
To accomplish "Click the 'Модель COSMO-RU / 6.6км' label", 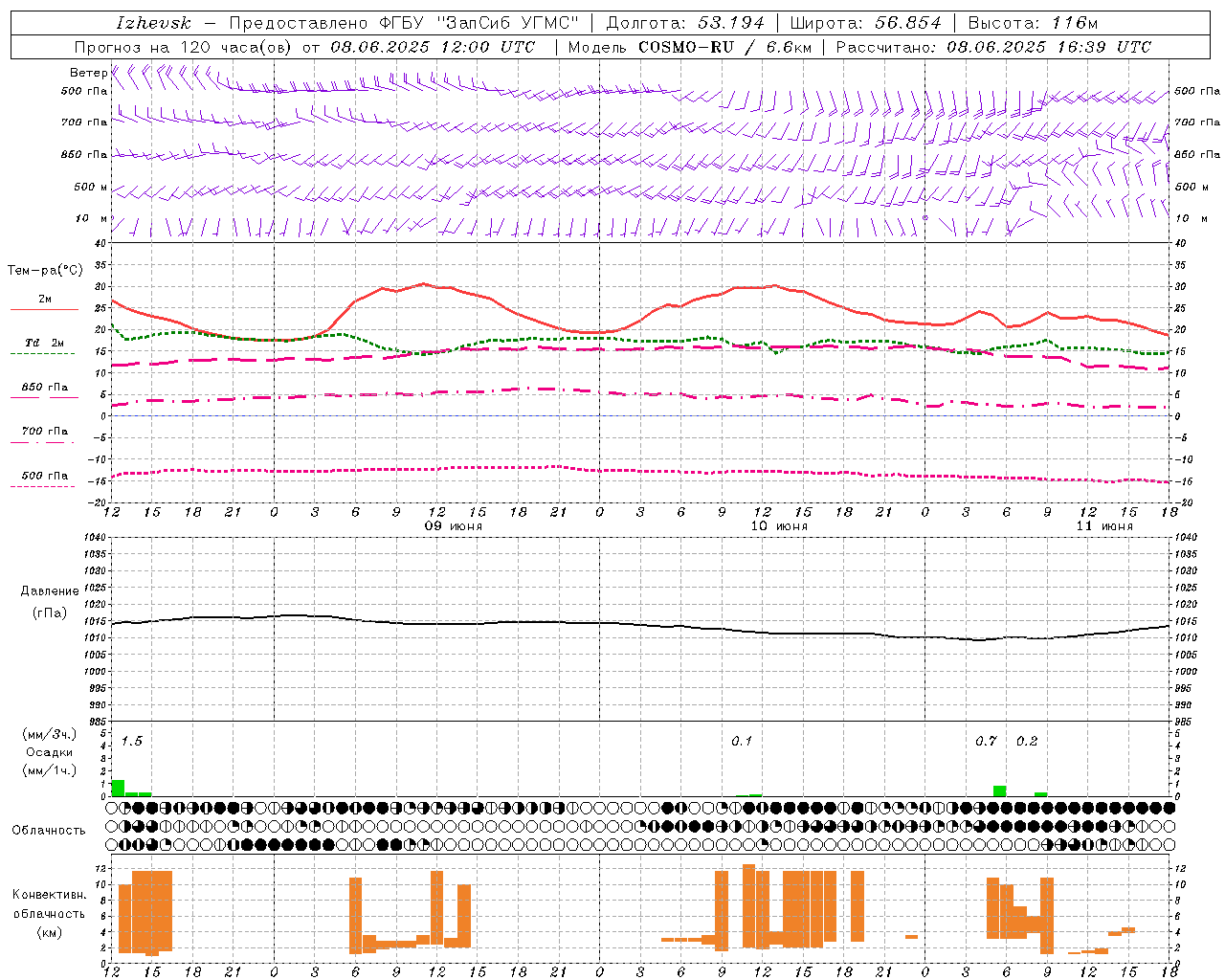I will 691,47.
